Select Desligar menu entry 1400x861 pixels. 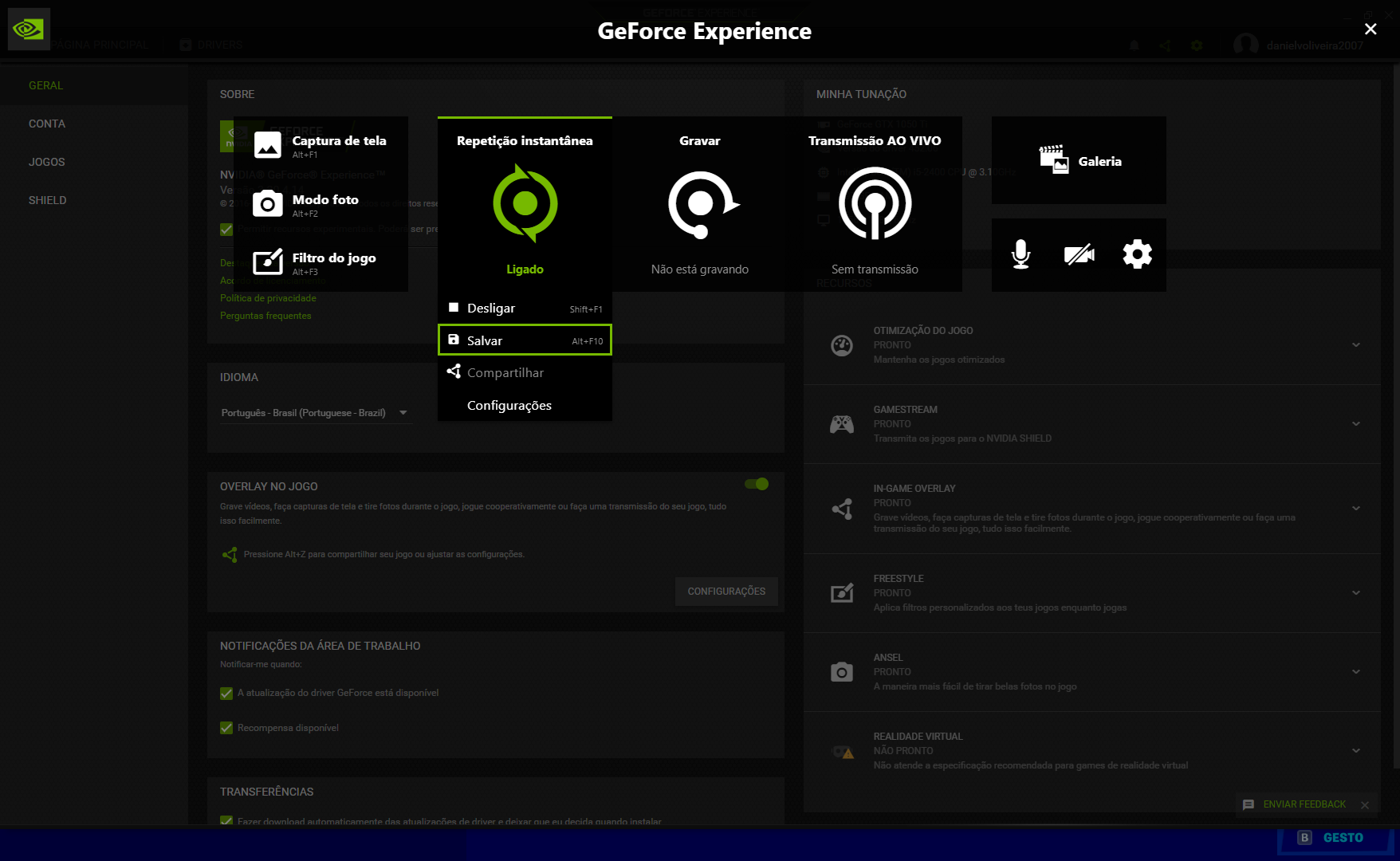point(525,308)
